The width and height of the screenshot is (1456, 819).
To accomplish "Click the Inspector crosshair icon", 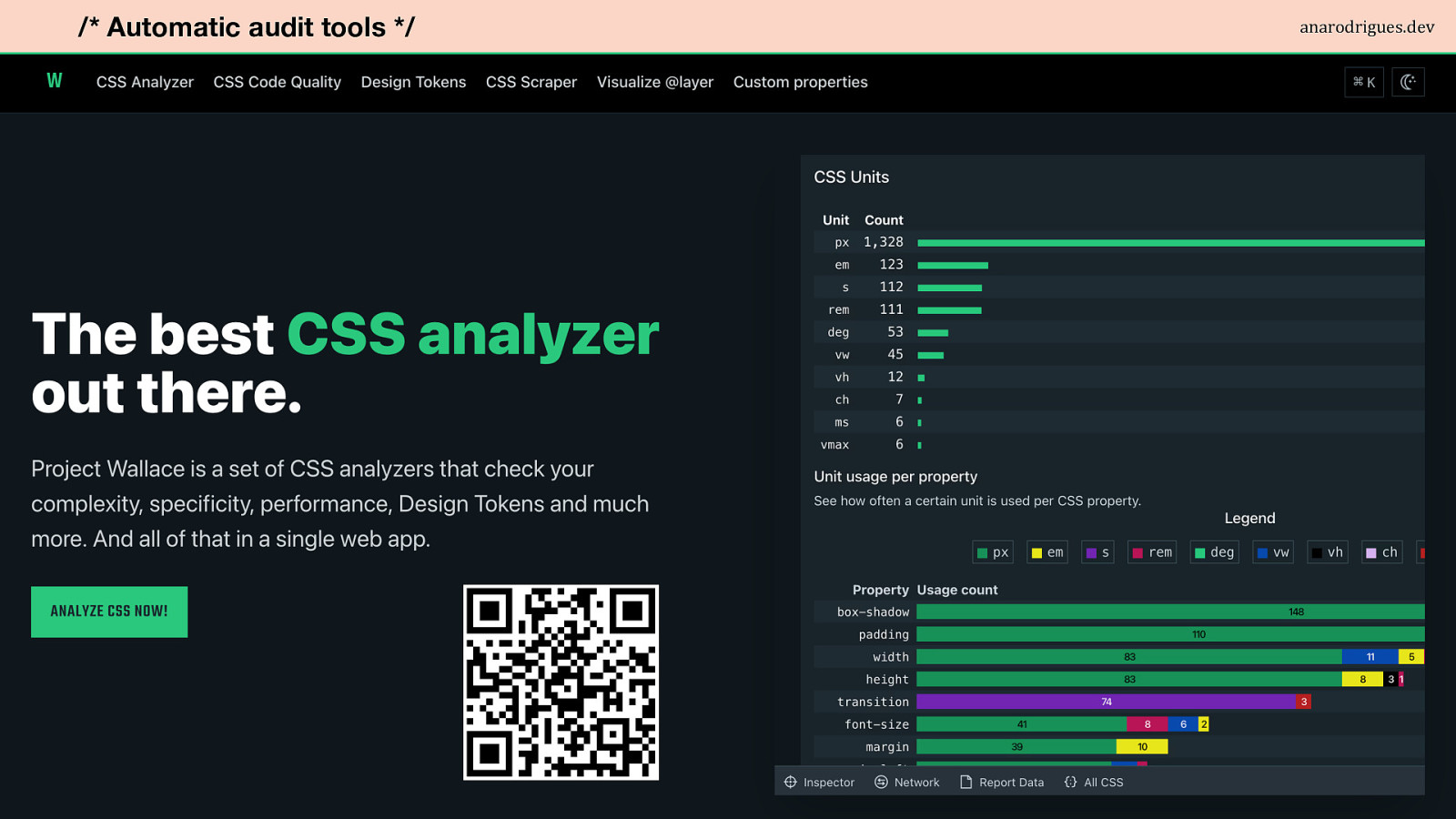I will pos(791,782).
